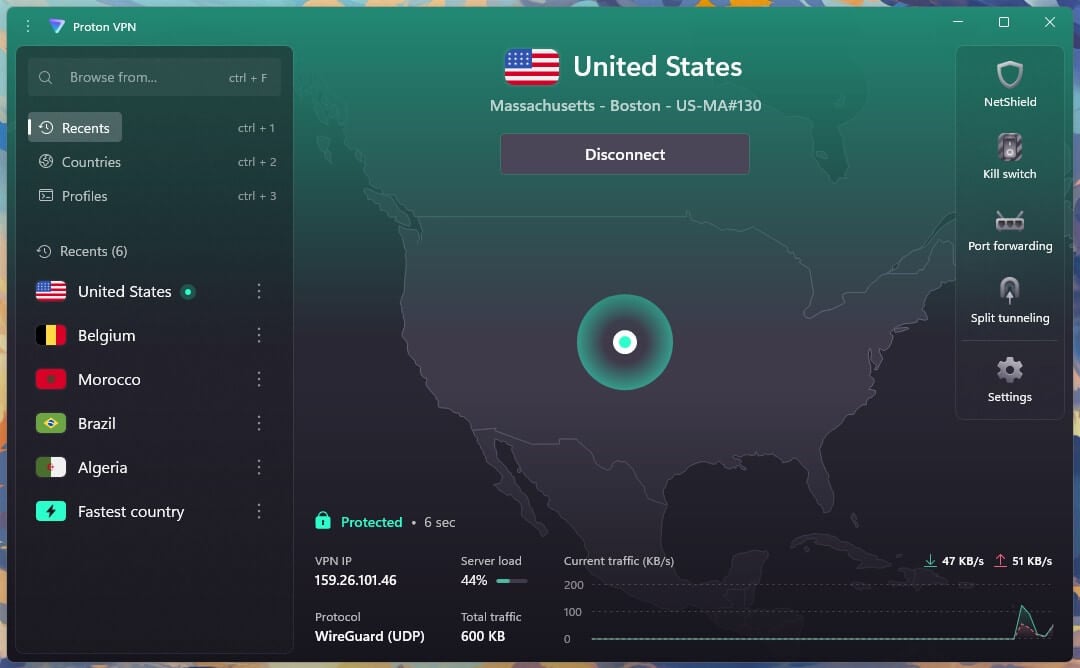Viewport: 1080px width, 668px height.
Task: Connect to Fastest country
Action: (131, 511)
